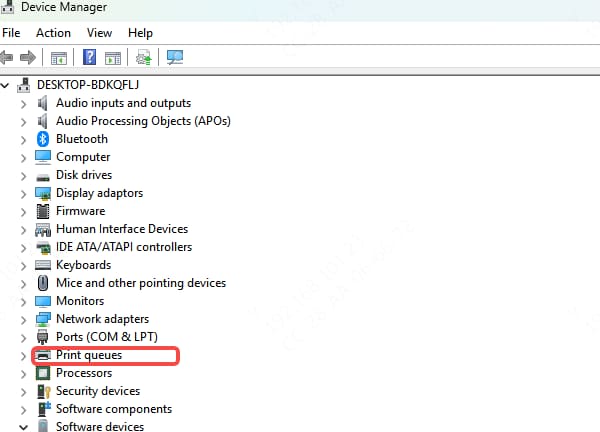600x432 pixels.
Task: Open the Action menu
Action: [x=53, y=33]
